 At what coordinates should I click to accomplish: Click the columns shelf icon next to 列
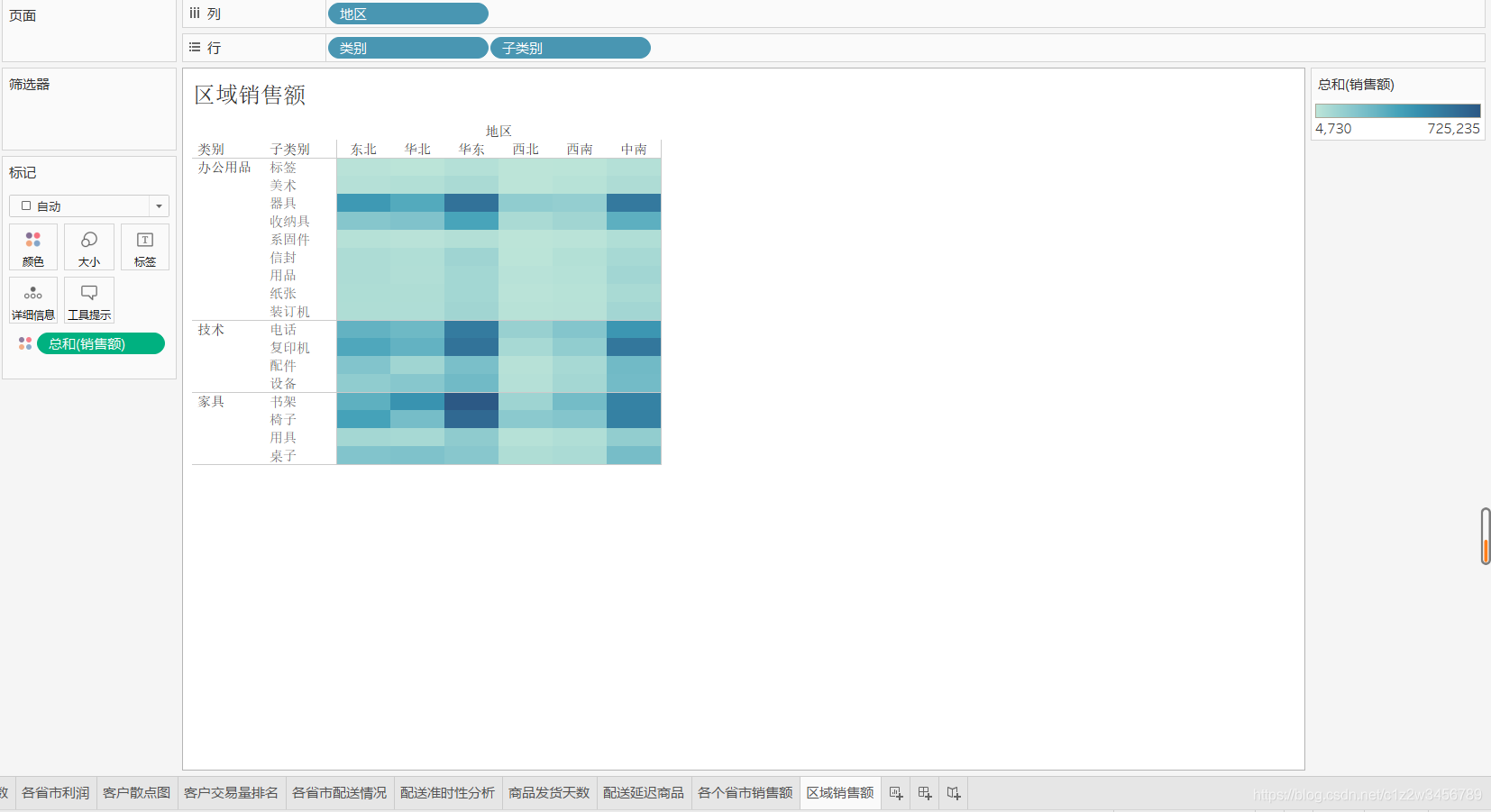[x=195, y=14]
